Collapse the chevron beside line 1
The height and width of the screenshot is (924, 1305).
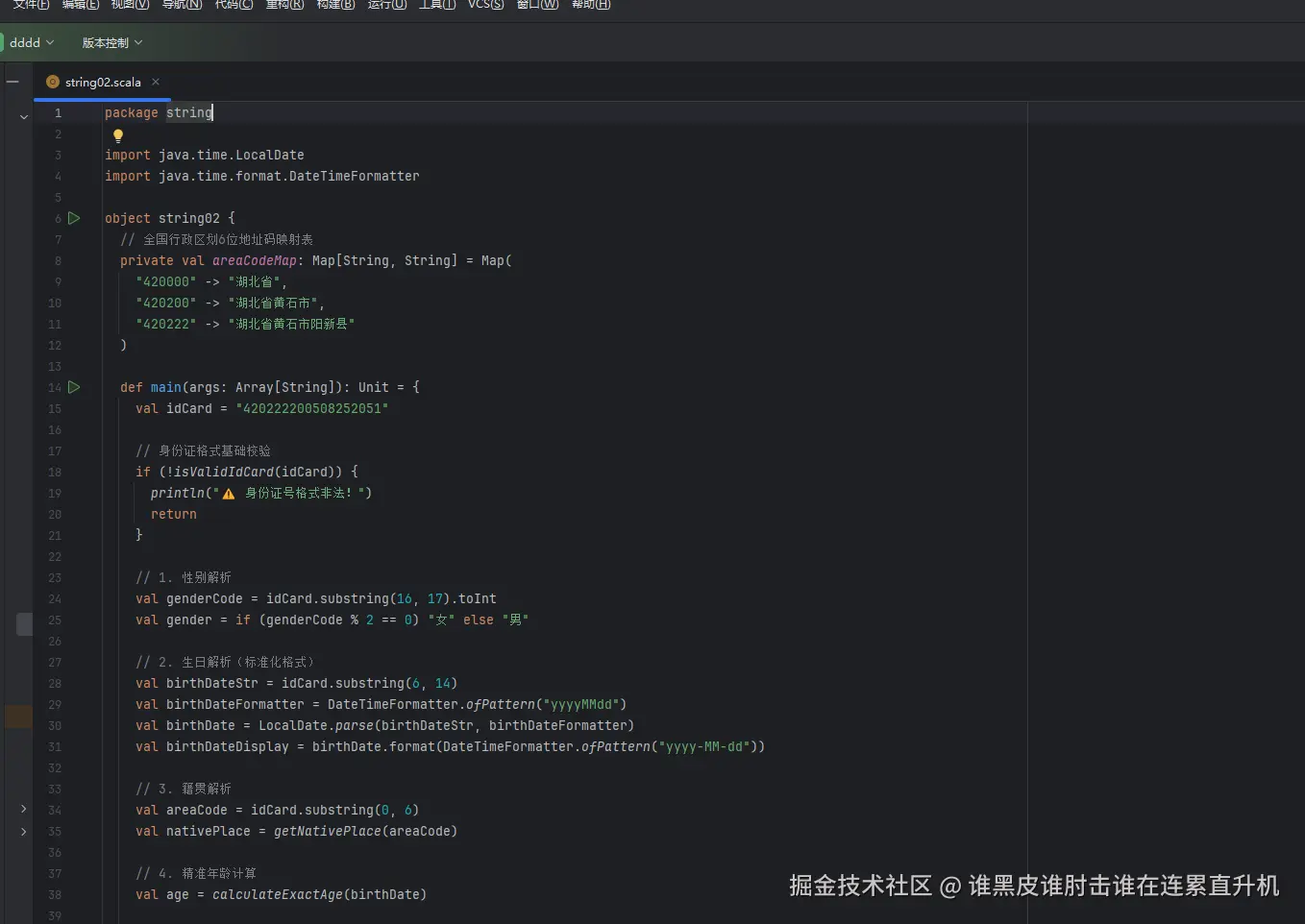click(24, 117)
